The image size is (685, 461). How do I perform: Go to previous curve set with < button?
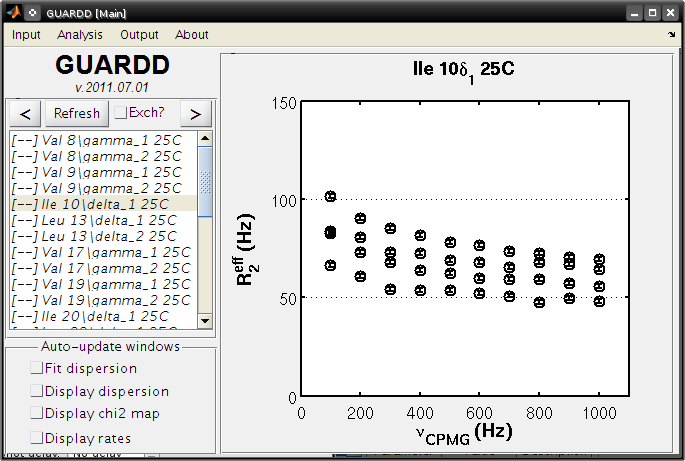click(25, 114)
